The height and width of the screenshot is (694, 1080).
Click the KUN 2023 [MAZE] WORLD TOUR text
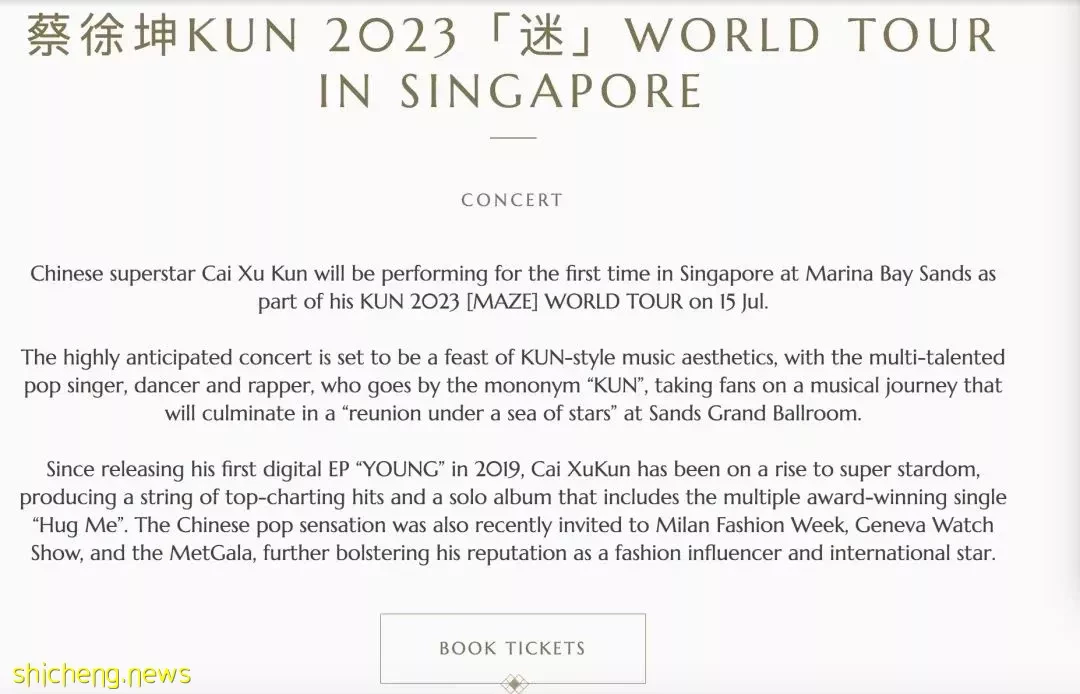coord(521,302)
